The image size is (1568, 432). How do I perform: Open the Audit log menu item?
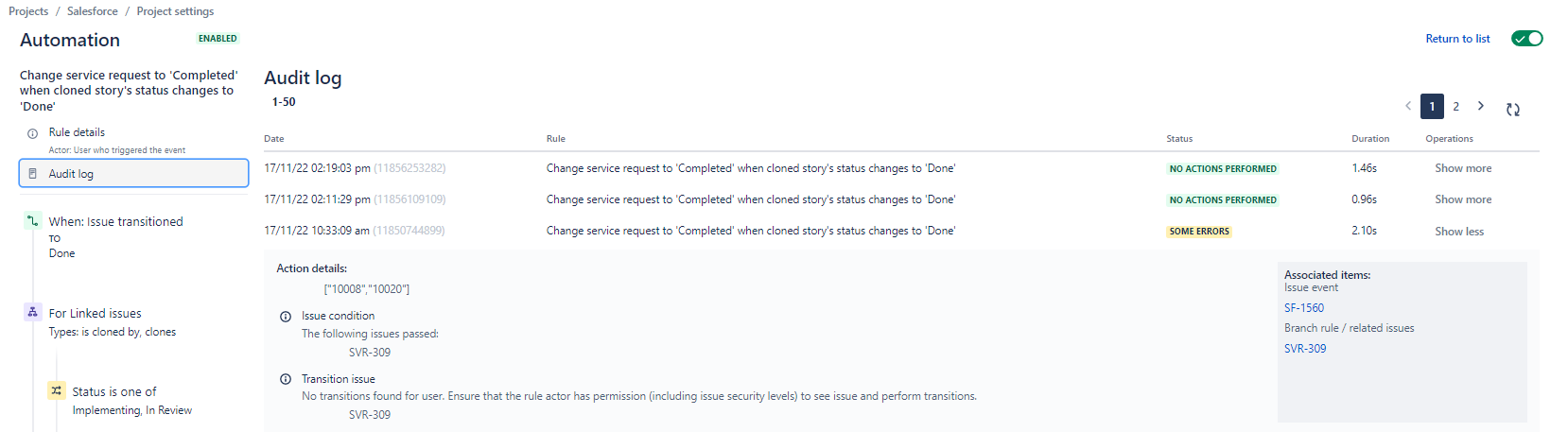click(x=133, y=174)
